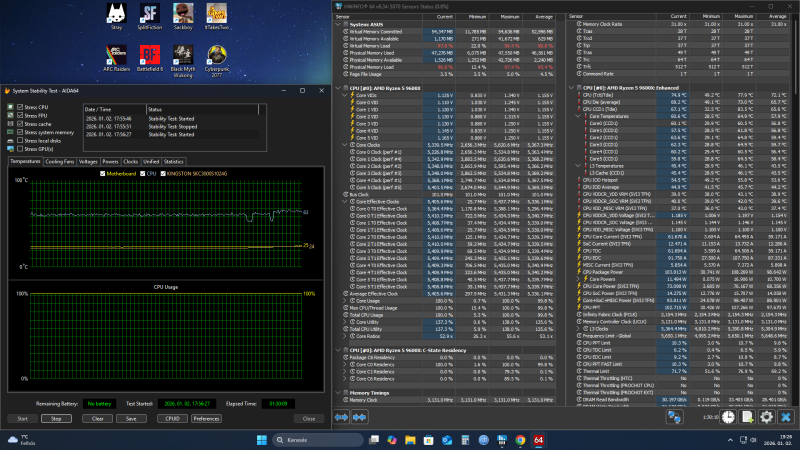Collapse the Core Effective Clocks group
This screenshot has width=800, height=450.
[344, 201]
